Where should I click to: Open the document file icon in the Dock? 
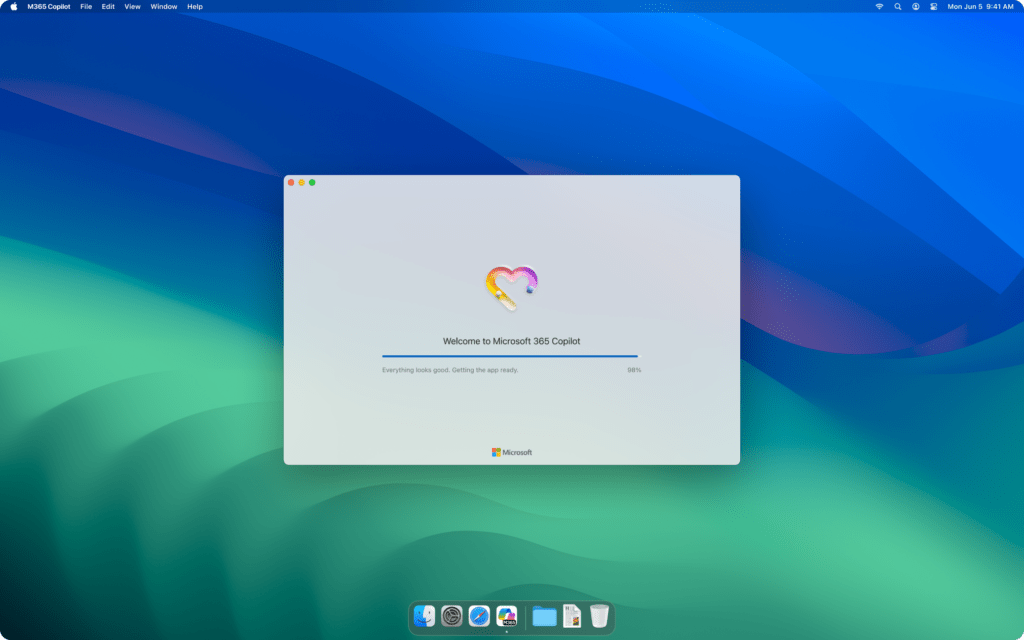[570, 616]
